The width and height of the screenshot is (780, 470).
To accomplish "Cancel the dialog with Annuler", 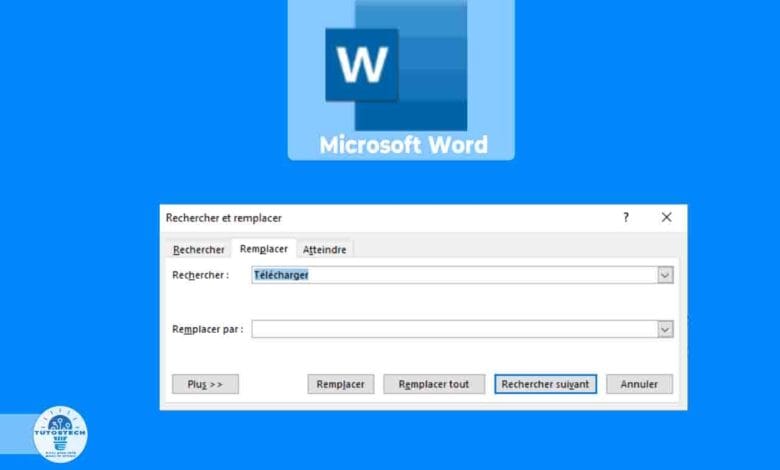I will click(639, 384).
